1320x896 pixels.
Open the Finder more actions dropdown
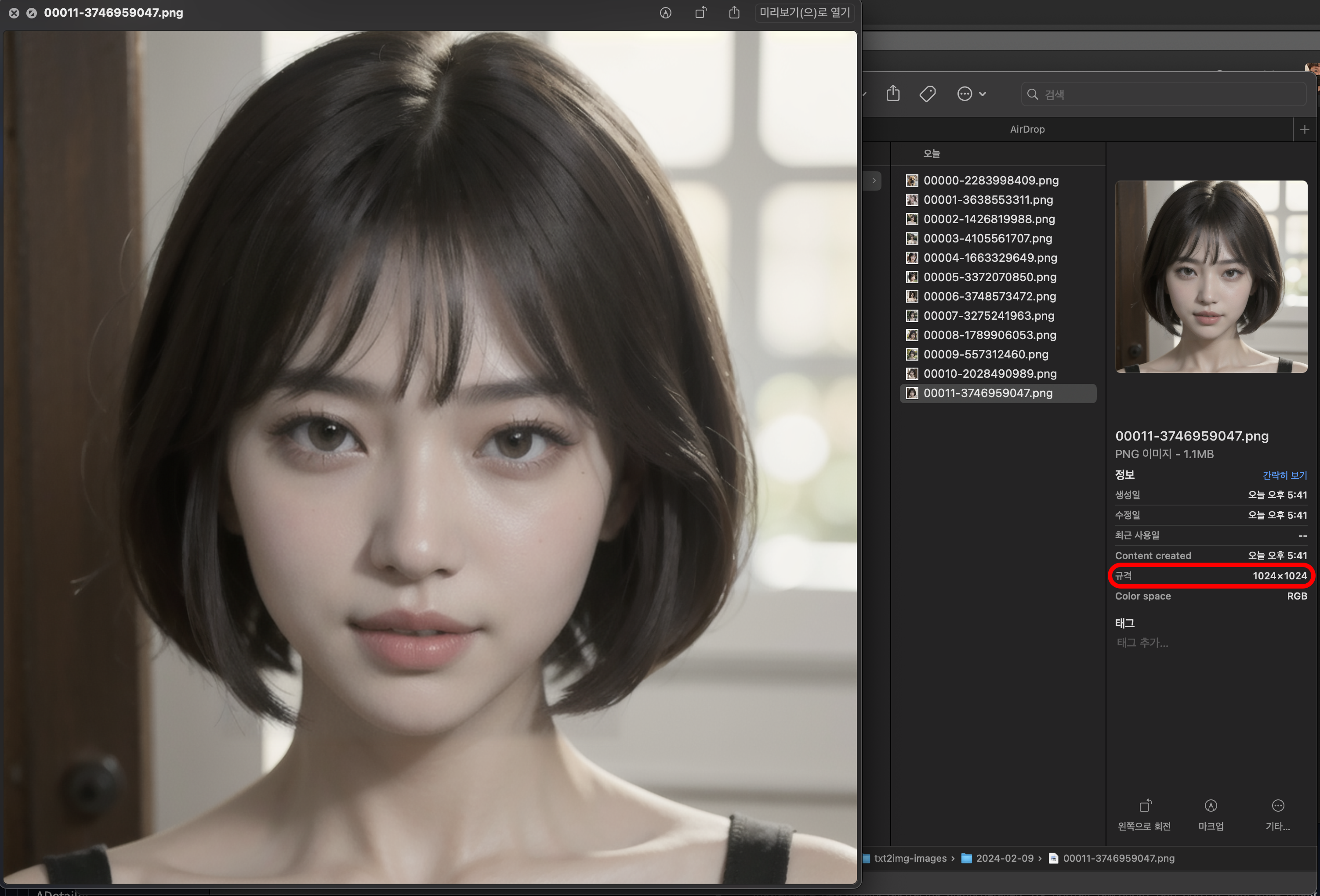click(971, 94)
